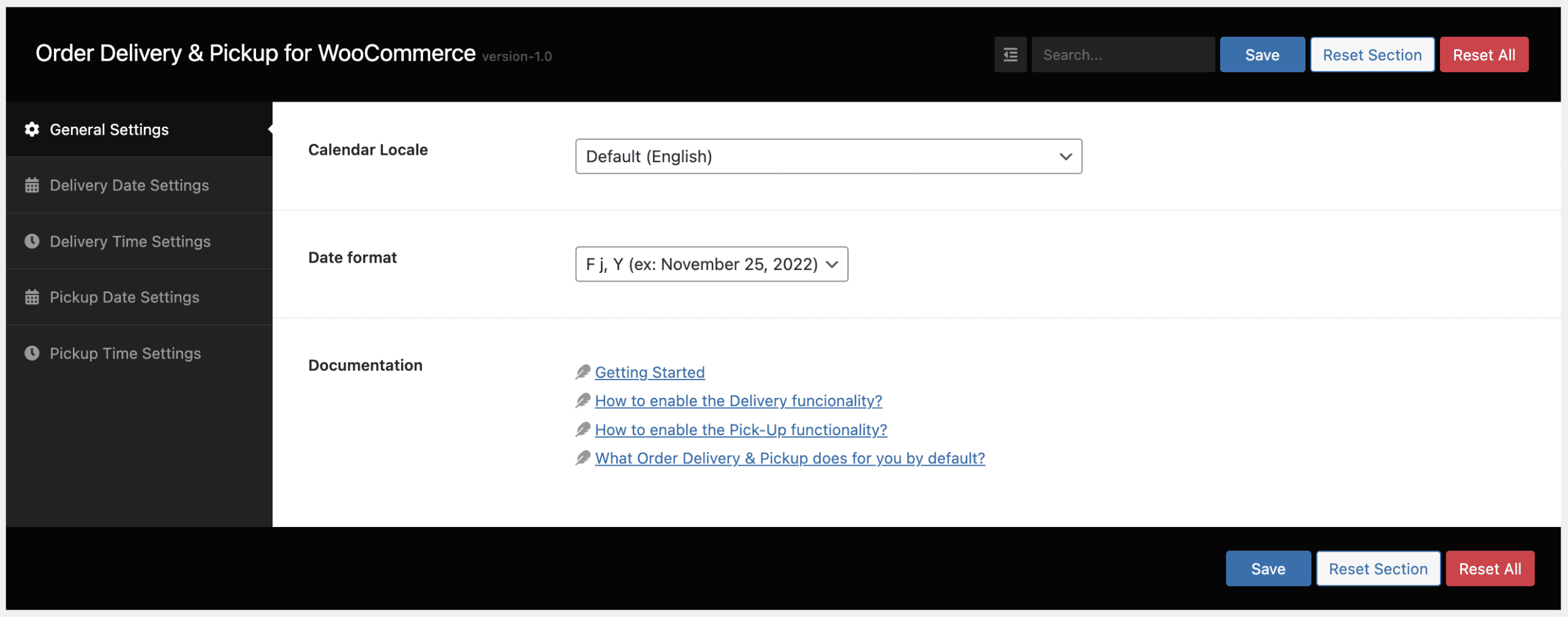Switch to the Delivery Date Settings tab
Screen dimensions: 1568x617
(x=129, y=185)
